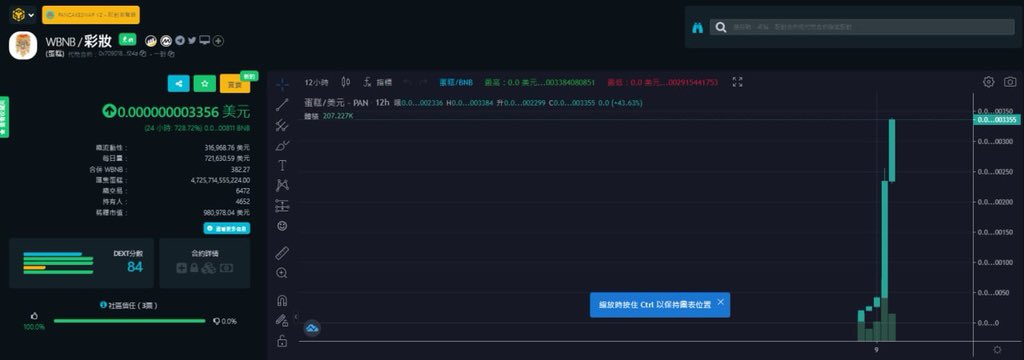
Task: Copy the token contract address
Action: [143, 54]
